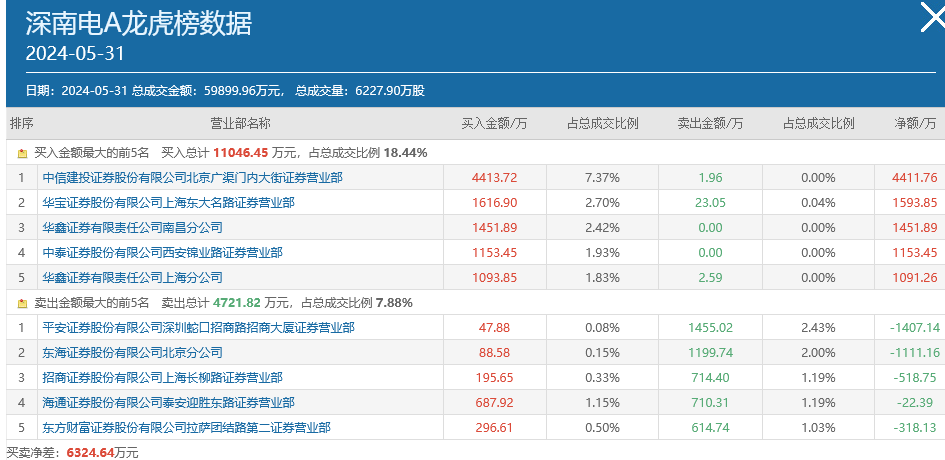
Task: Open 华宝证券上海东大名路证券营业部 link
Action: click(x=169, y=203)
